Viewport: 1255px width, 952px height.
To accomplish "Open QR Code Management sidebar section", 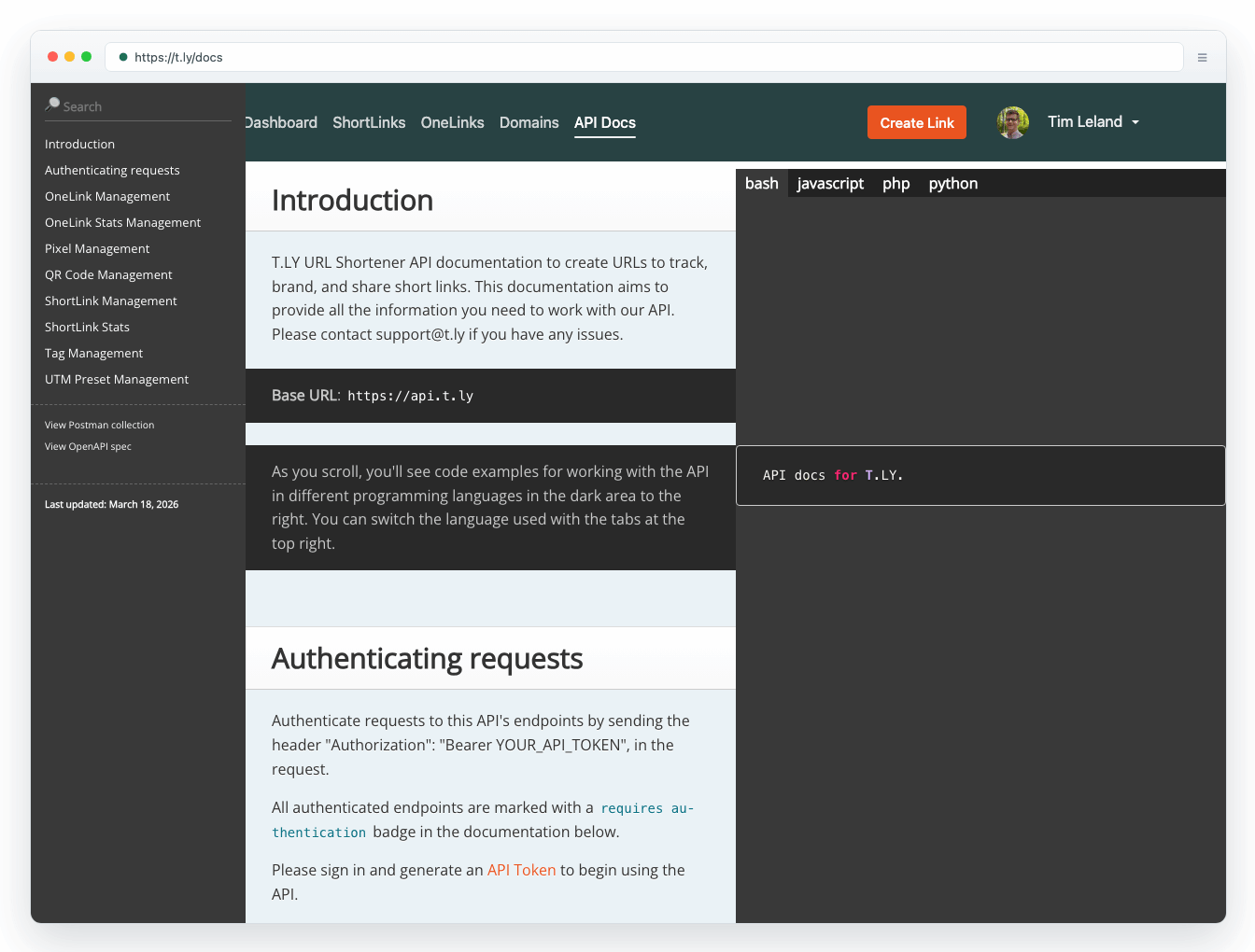I will tap(108, 274).
